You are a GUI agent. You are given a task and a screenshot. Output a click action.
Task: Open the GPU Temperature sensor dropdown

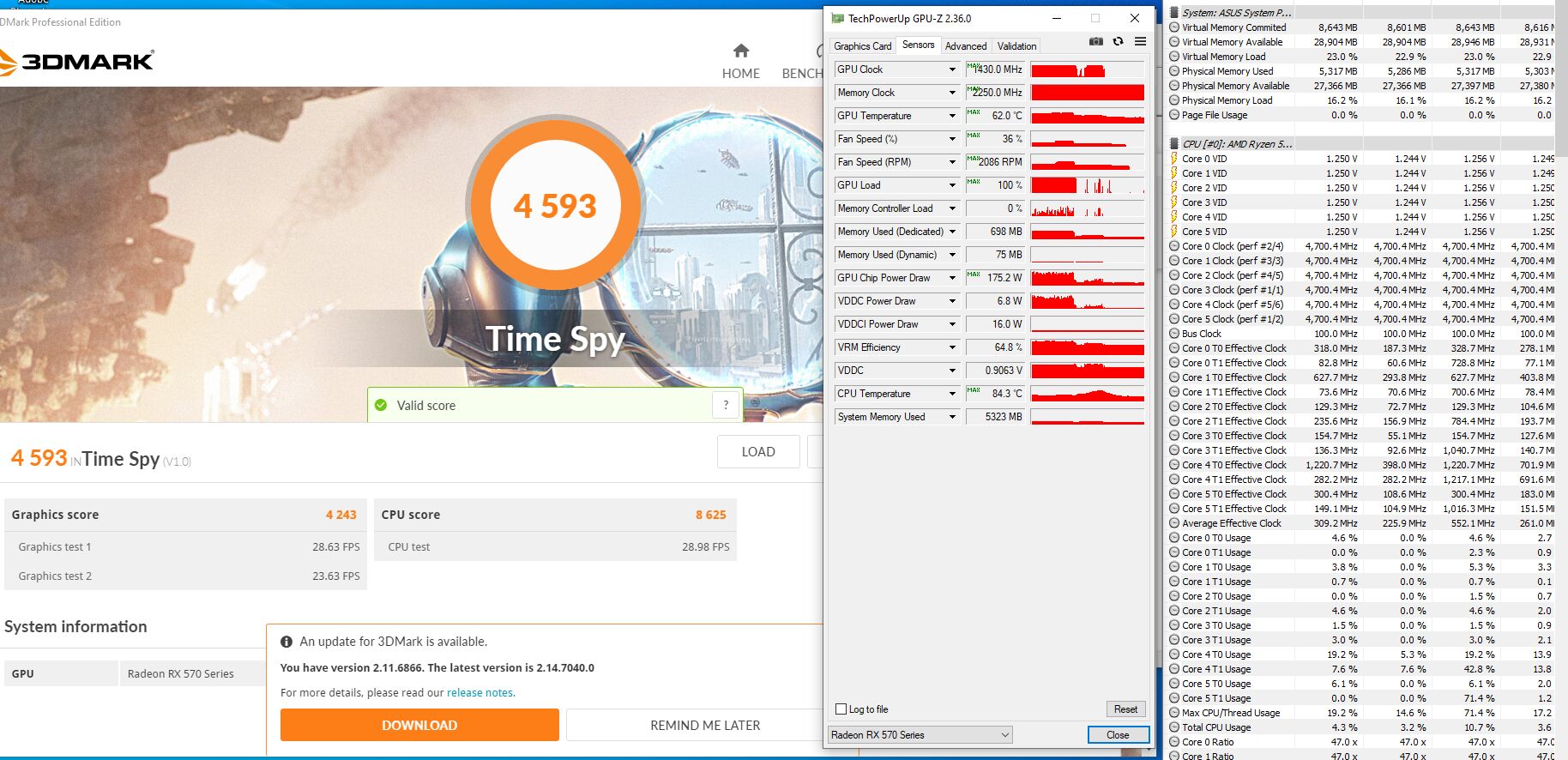pyautogui.click(x=951, y=116)
